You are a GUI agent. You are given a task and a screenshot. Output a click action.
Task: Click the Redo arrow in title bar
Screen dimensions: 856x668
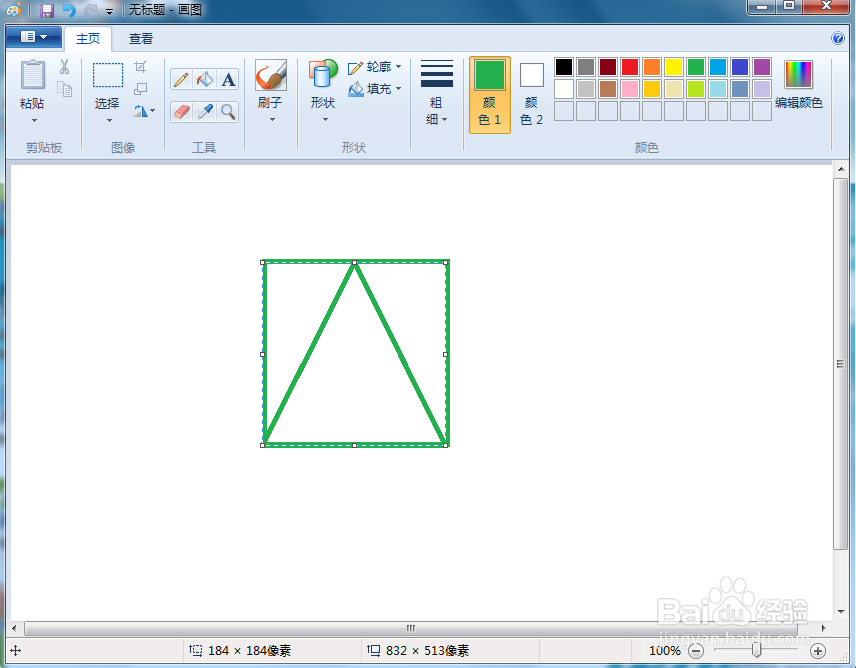pyautogui.click(x=91, y=10)
